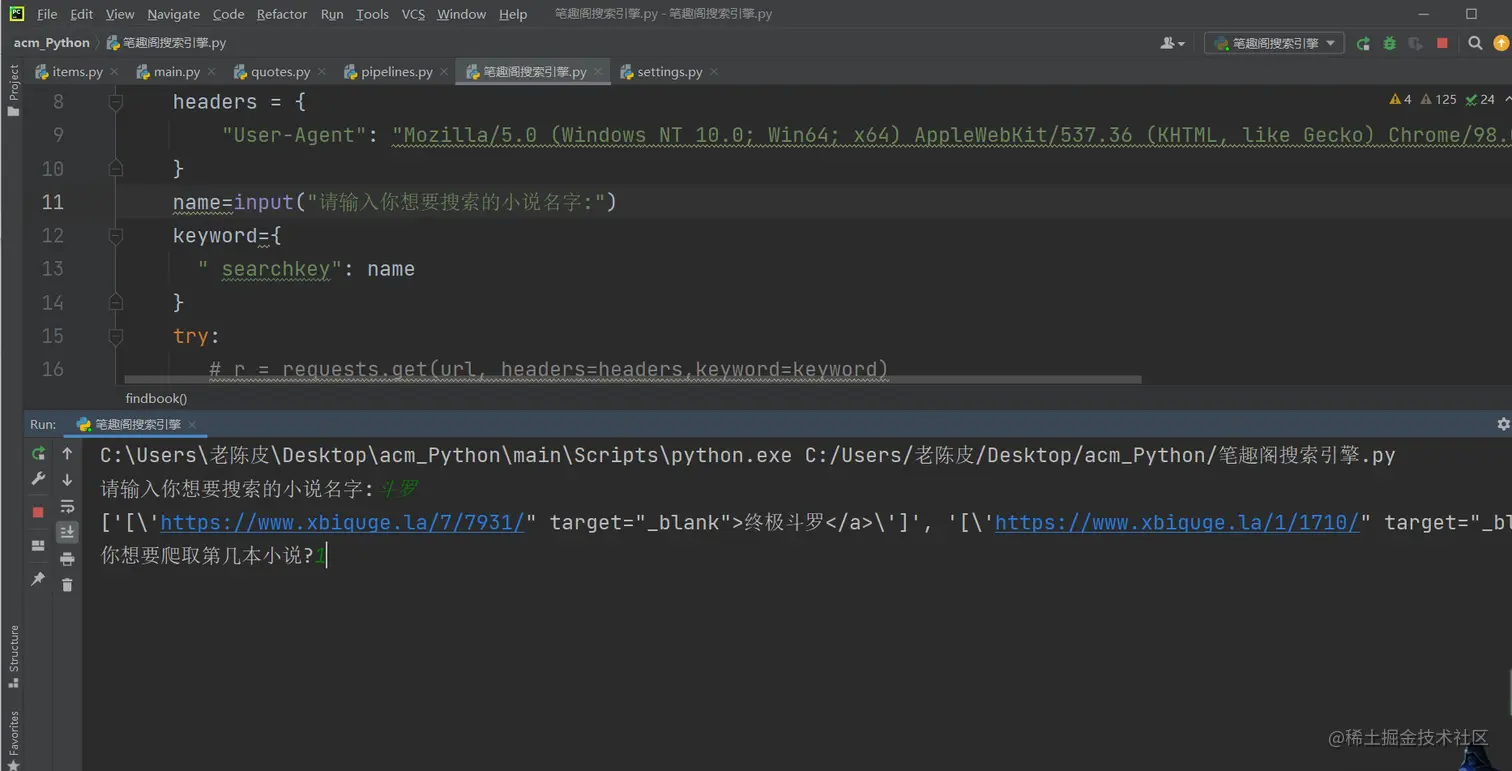Open the File menu

[x=47, y=14]
